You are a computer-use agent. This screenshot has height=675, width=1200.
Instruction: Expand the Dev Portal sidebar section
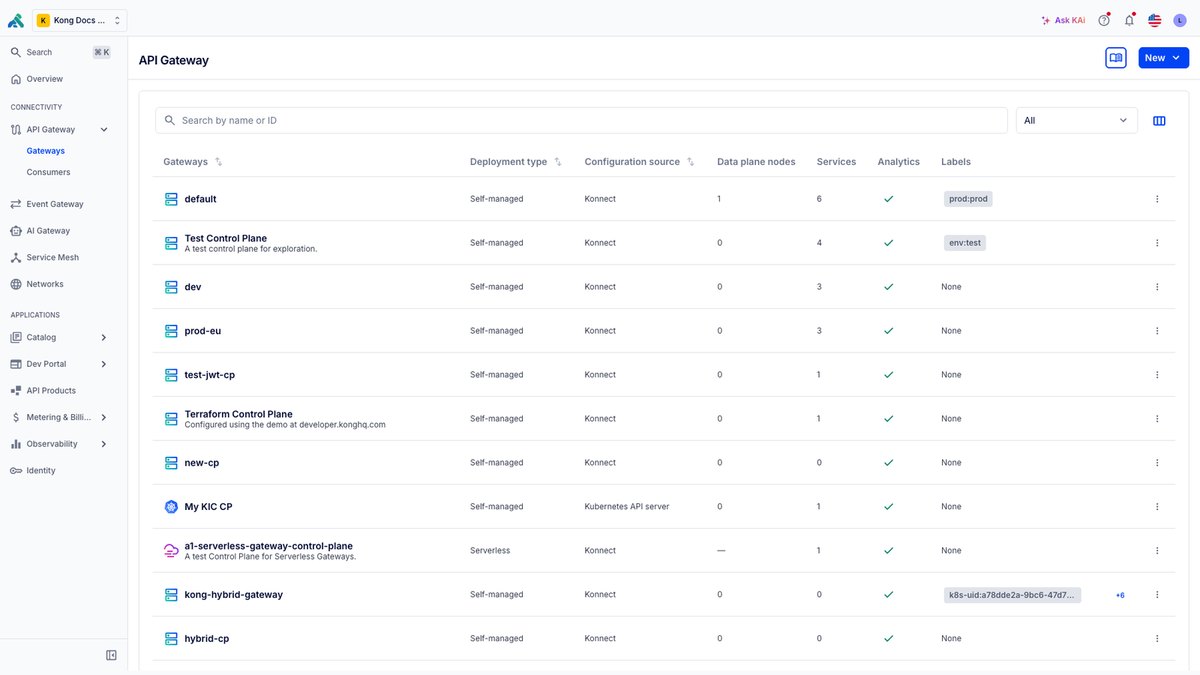[x=103, y=364]
